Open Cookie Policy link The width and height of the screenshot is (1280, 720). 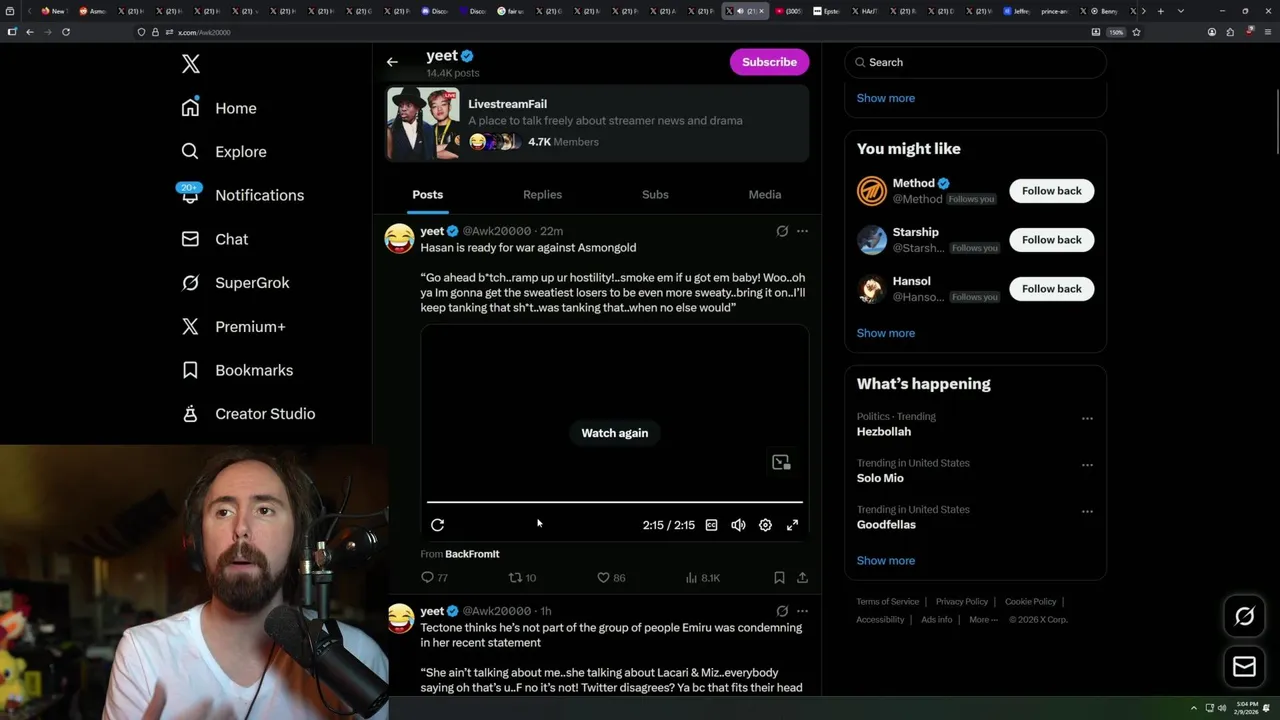click(x=1030, y=602)
